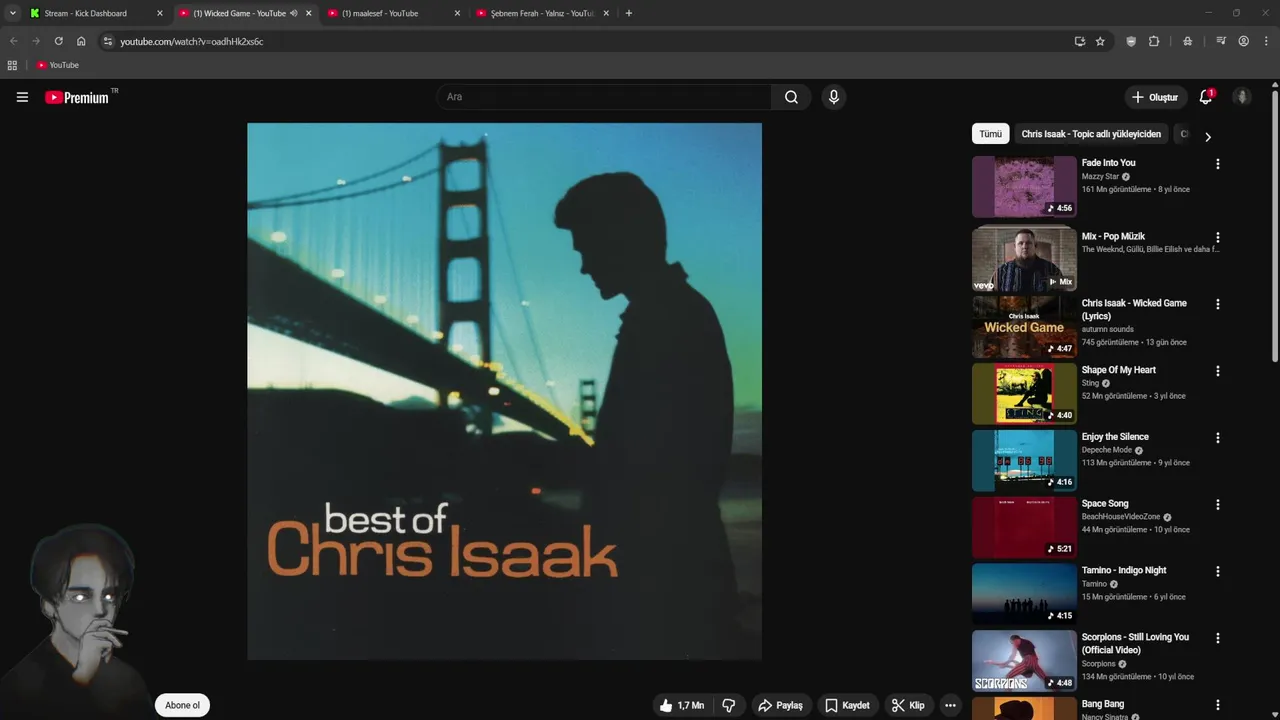The width and height of the screenshot is (1280, 720).
Task: Open Scorpions Still Loving You thumbnail
Action: [x=1024, y=660]
